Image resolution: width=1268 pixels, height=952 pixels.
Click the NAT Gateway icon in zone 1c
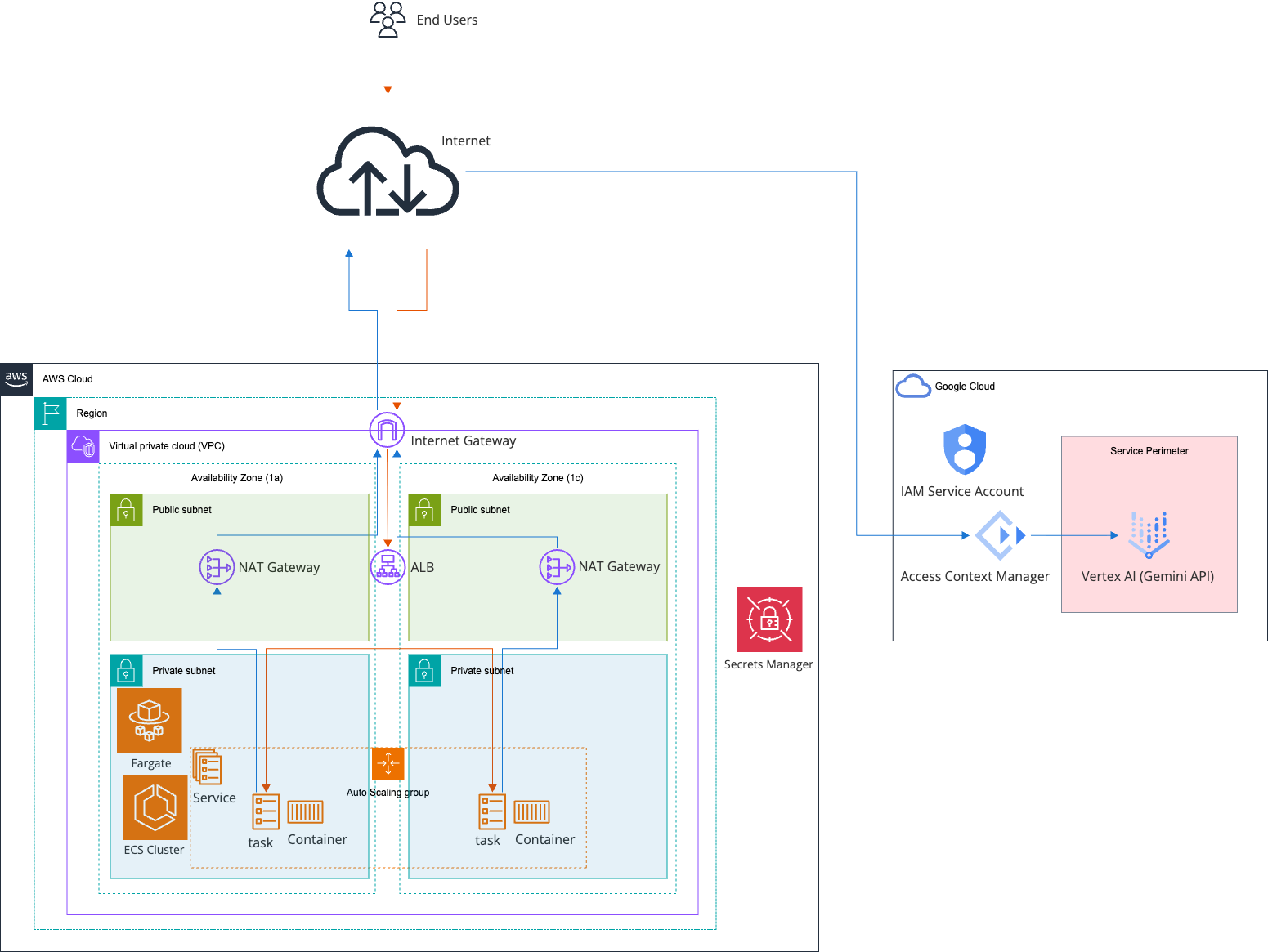(557, 567)
